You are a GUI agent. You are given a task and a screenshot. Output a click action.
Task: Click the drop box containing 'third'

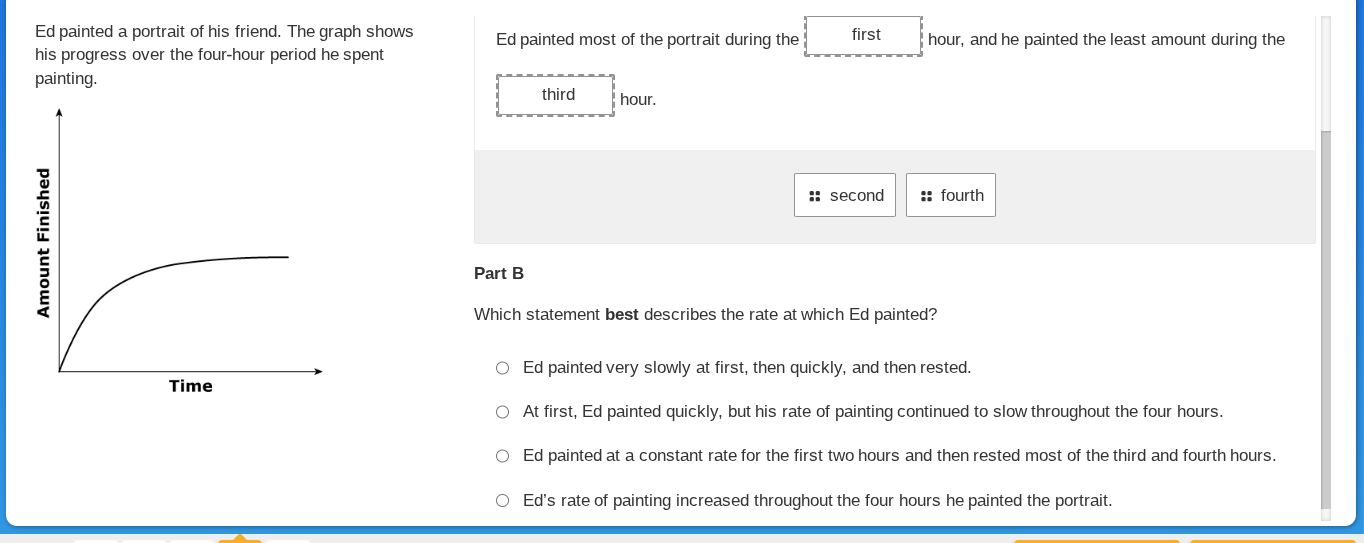(556, 95)
